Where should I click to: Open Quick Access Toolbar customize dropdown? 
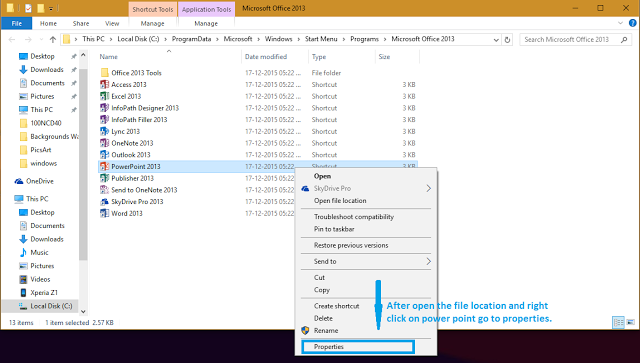tap(51, 8)
